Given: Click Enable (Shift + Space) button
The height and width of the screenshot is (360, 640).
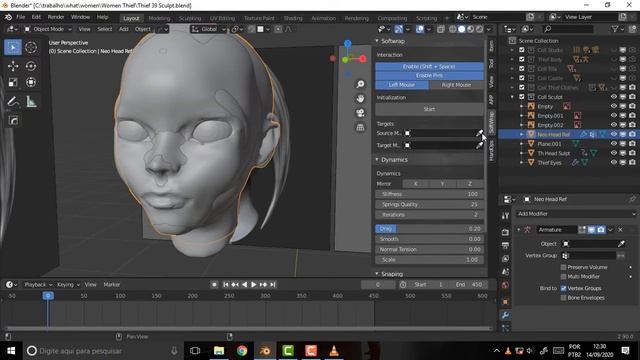Looking at the screenshot, I should click(x=429, y=66).
